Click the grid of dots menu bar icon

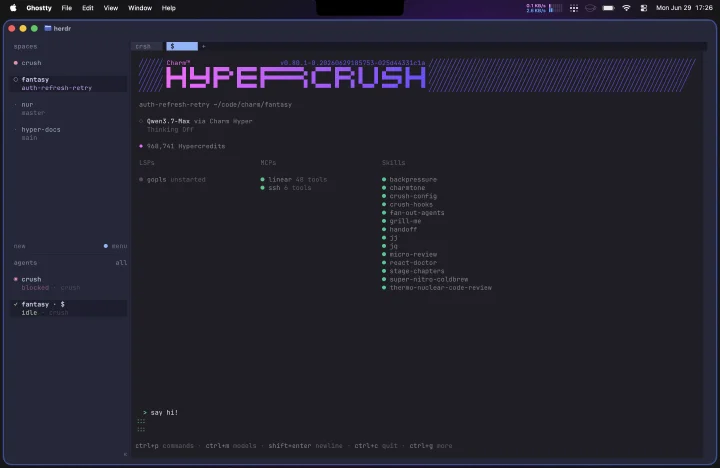(574, 8)
